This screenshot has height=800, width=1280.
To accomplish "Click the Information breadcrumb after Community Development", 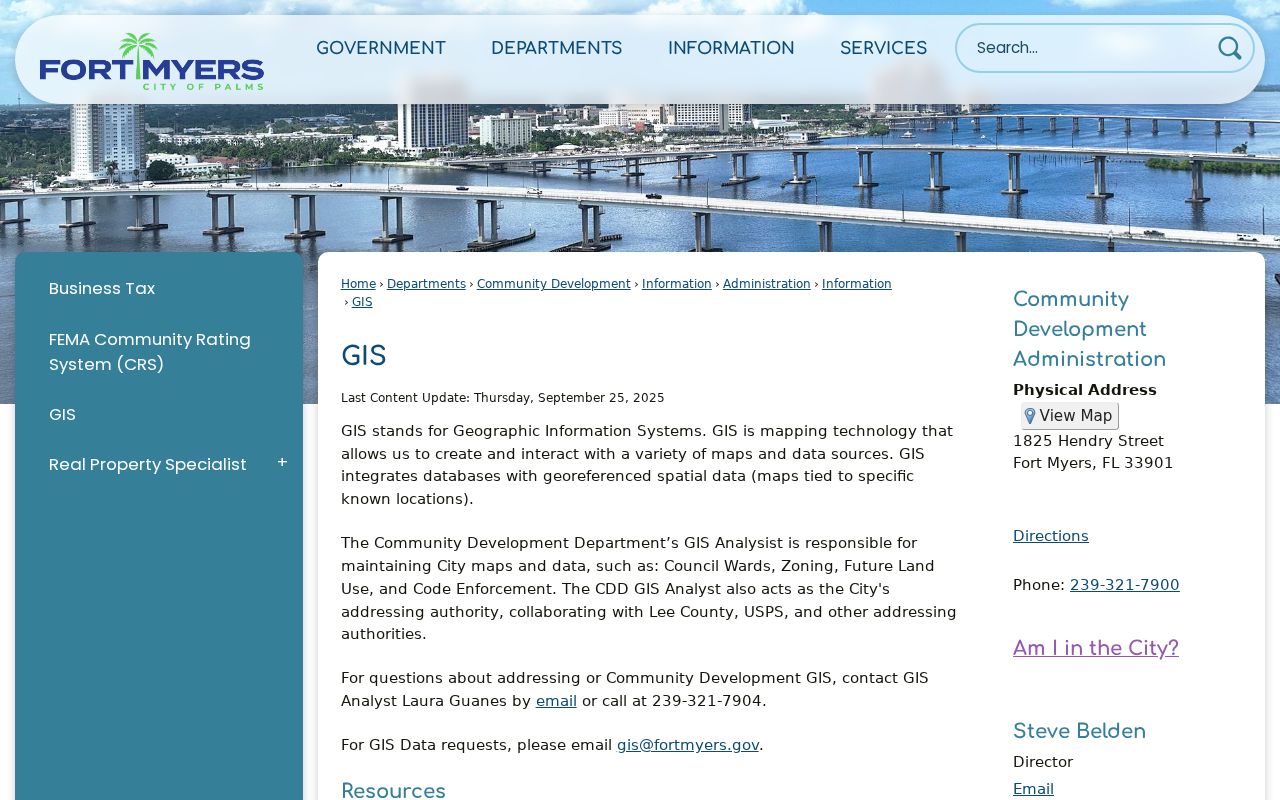I will tap(677, 284).
